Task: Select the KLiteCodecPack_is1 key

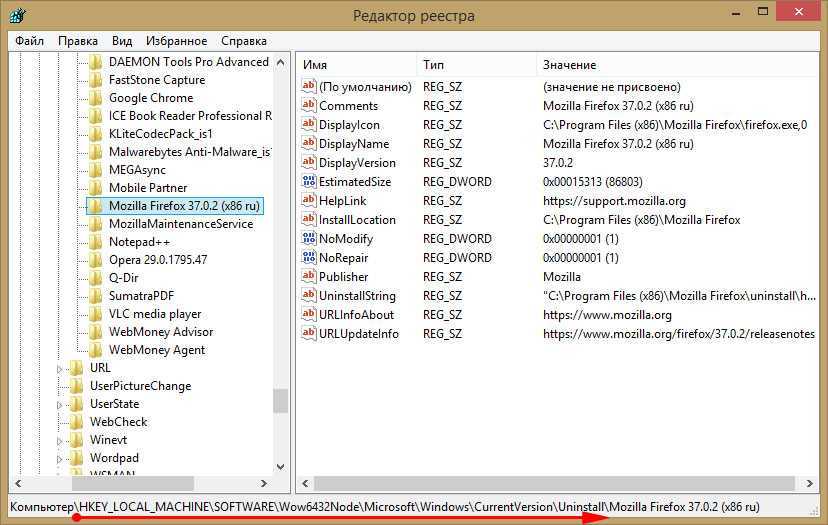Action: pos(160,134)
